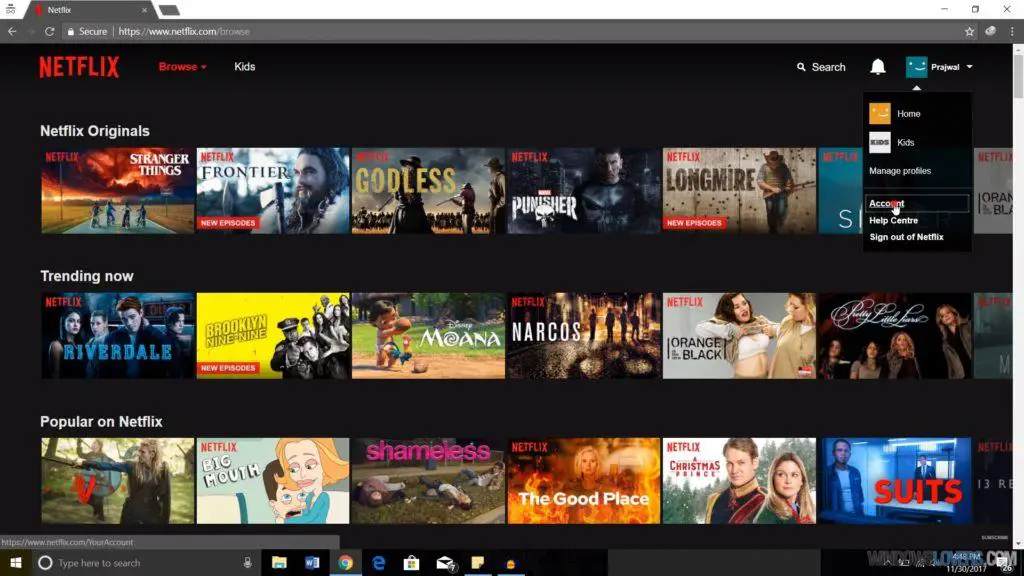The height and width of the screenshot is (576, 1024).
Task: Open File Explorer from taskbar
Action: [279, 562]
